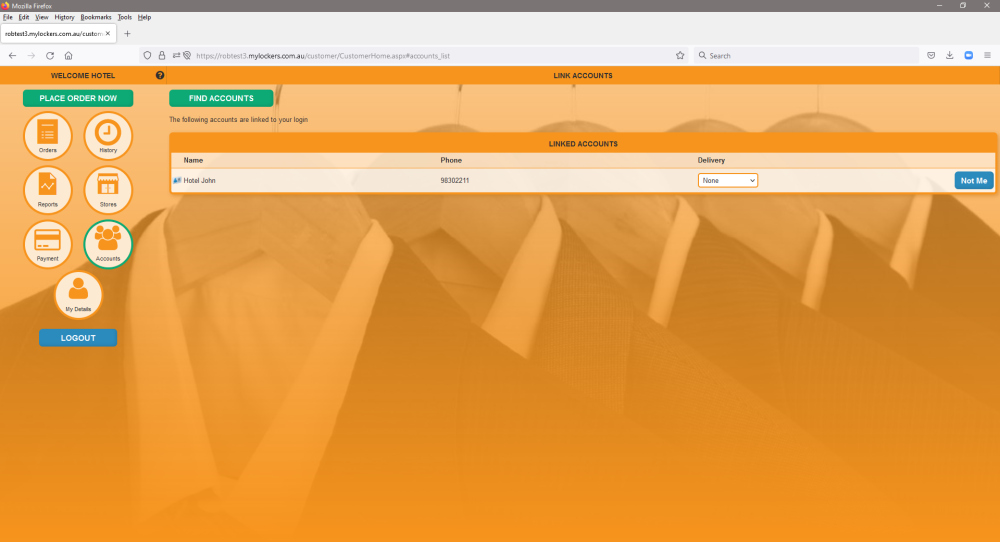This screenshot has width=1000, height=542.
Task: Click the Place Order Now button
Action: pyautogui.click(x=78, y=98)
